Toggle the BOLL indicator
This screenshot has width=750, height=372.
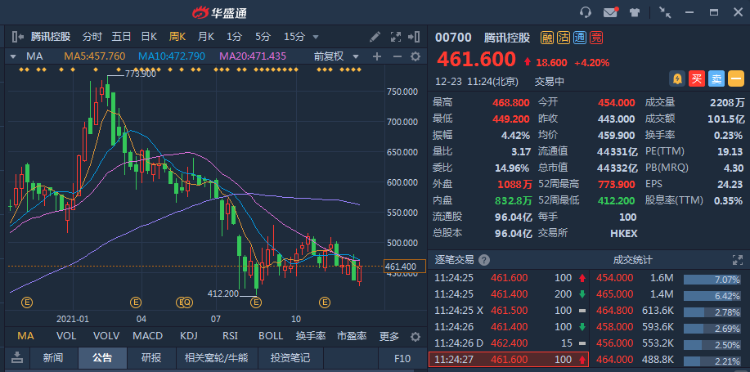click(271, 336)
